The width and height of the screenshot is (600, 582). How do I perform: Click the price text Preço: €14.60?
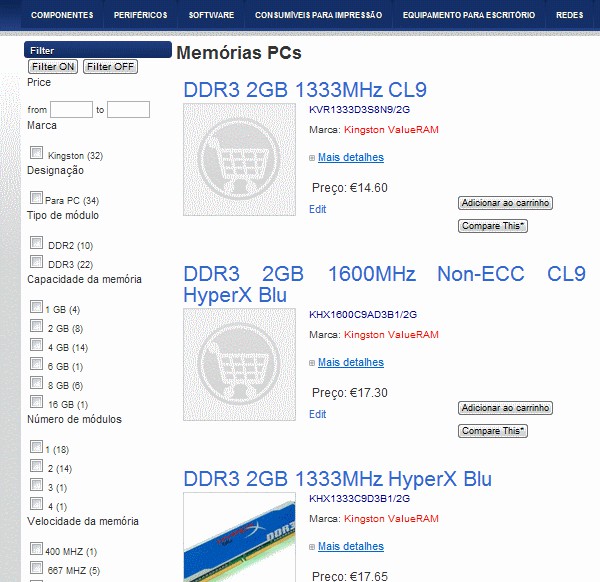(x=350, y=188)
